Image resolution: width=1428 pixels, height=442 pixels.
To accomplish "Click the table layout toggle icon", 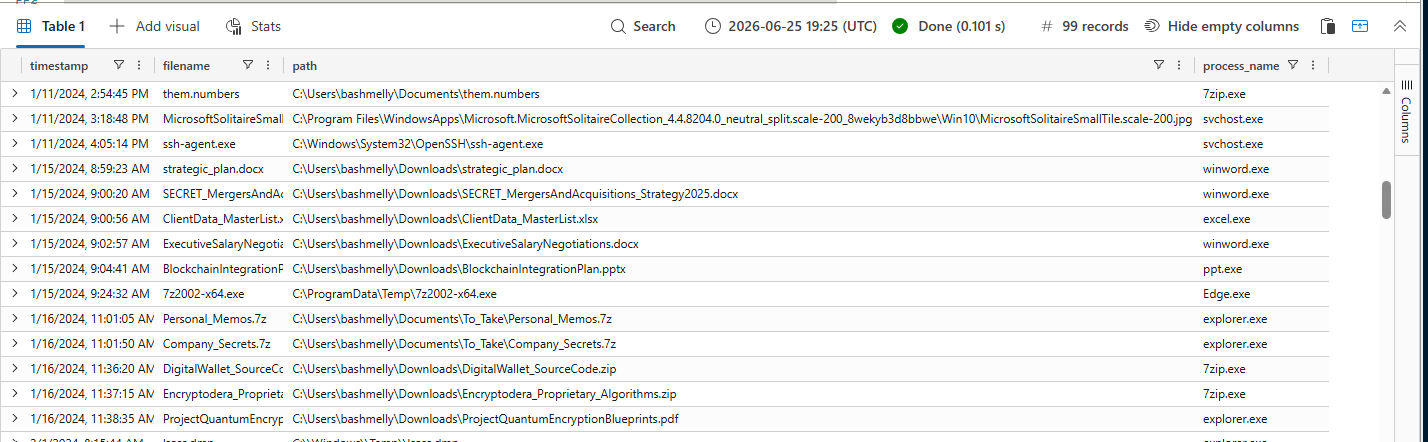I will coord(1360,26).
